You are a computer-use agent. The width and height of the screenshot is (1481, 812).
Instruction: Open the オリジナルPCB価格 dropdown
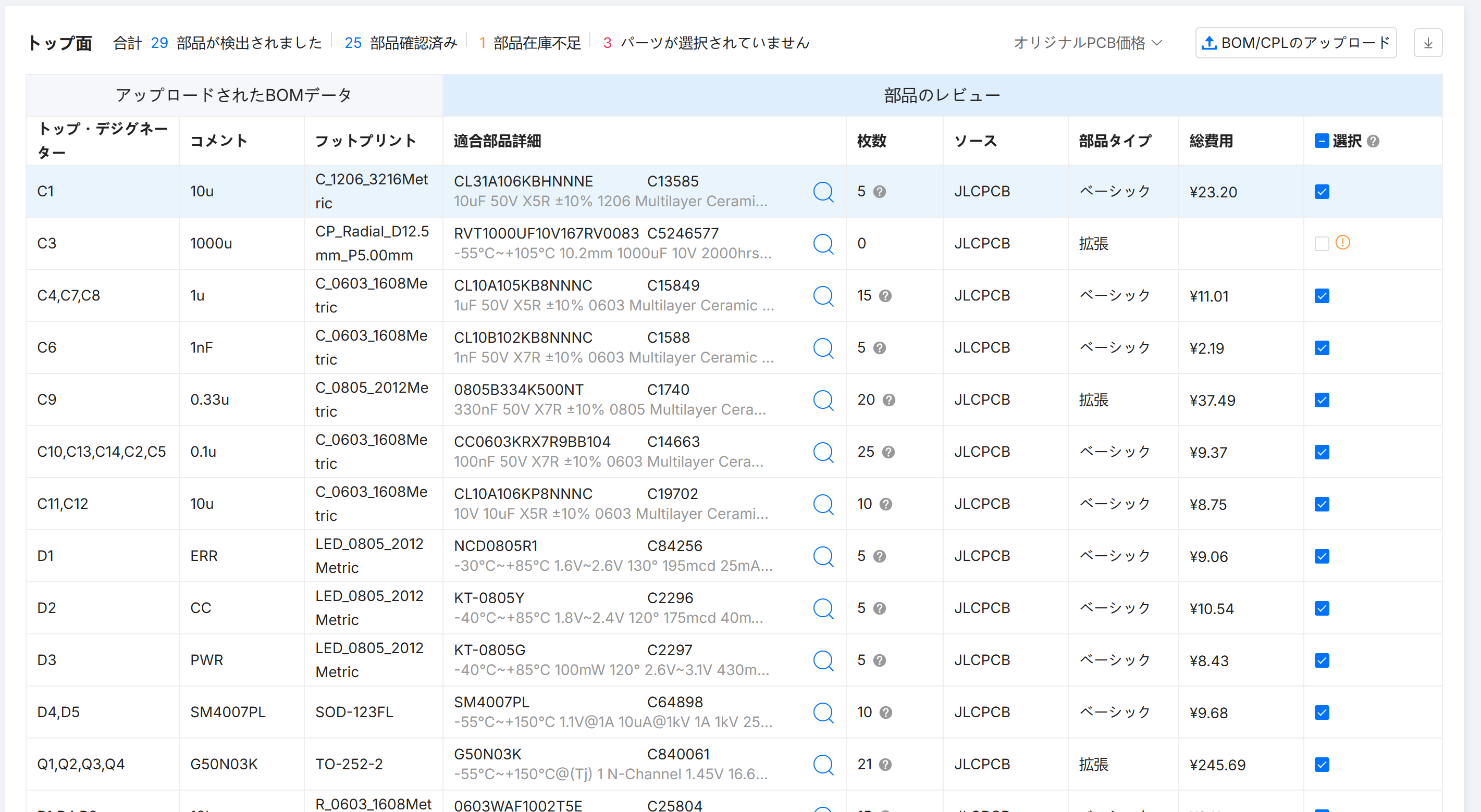pos(1087,43)
